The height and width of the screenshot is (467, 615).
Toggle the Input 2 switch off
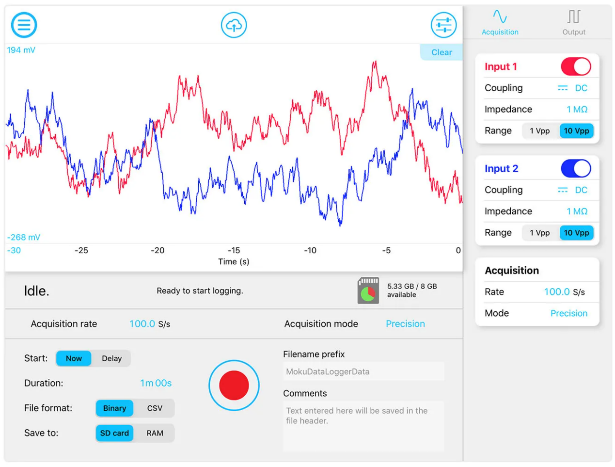click(575, 168)
